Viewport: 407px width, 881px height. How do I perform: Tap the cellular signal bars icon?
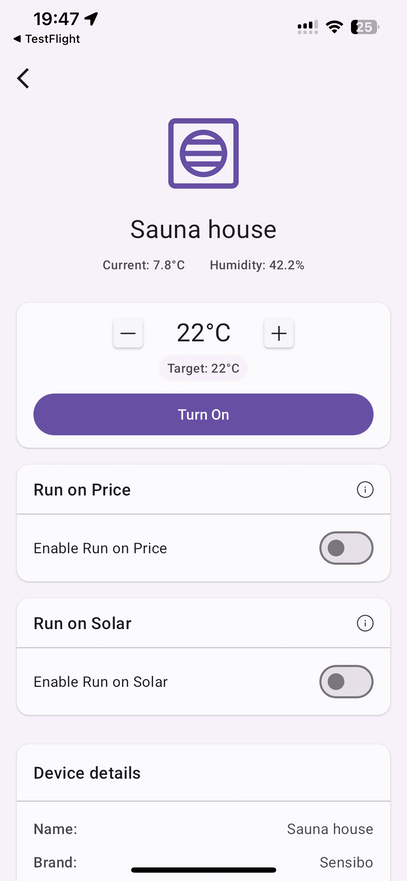(307, 26)
